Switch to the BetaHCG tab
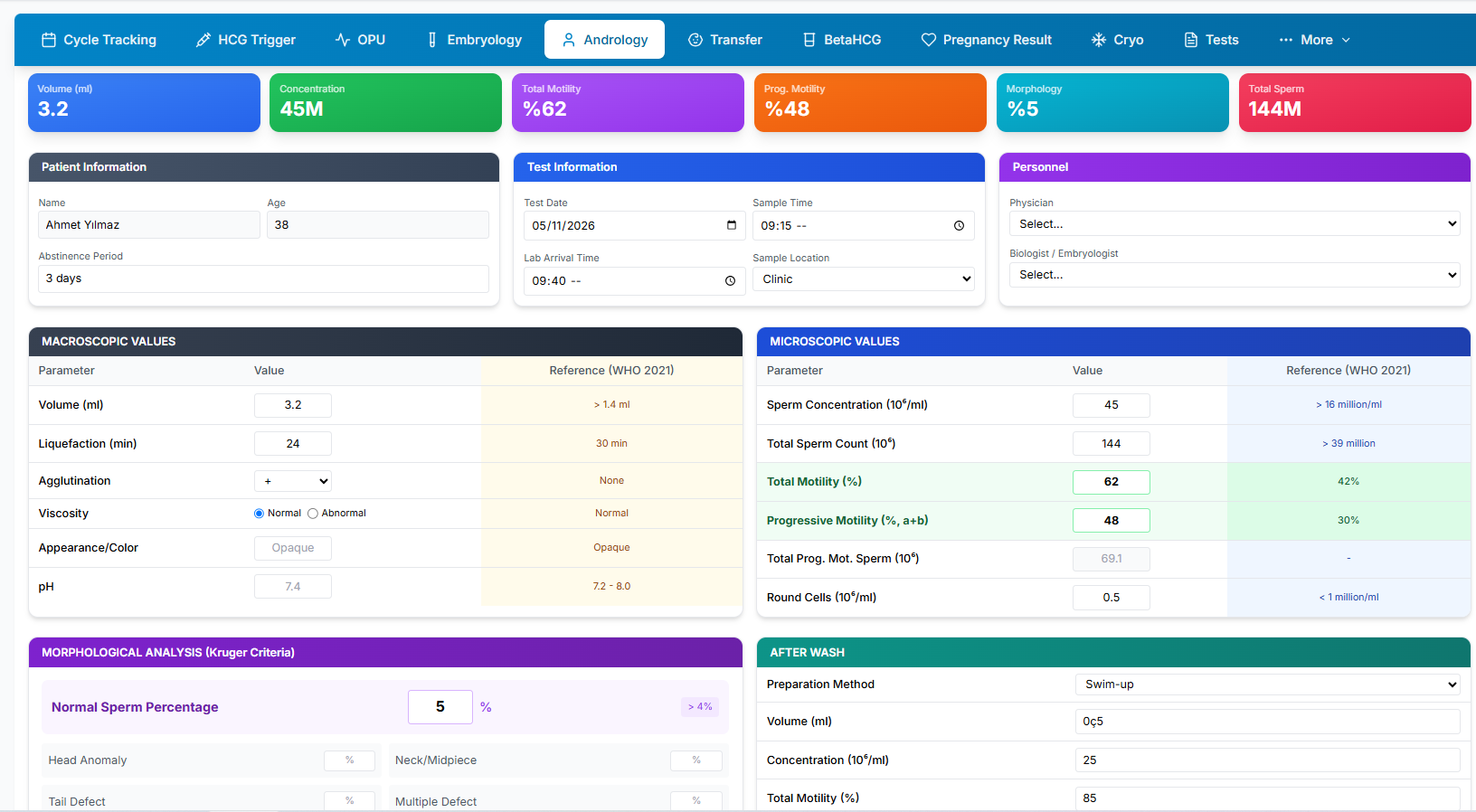 point(842,40)
